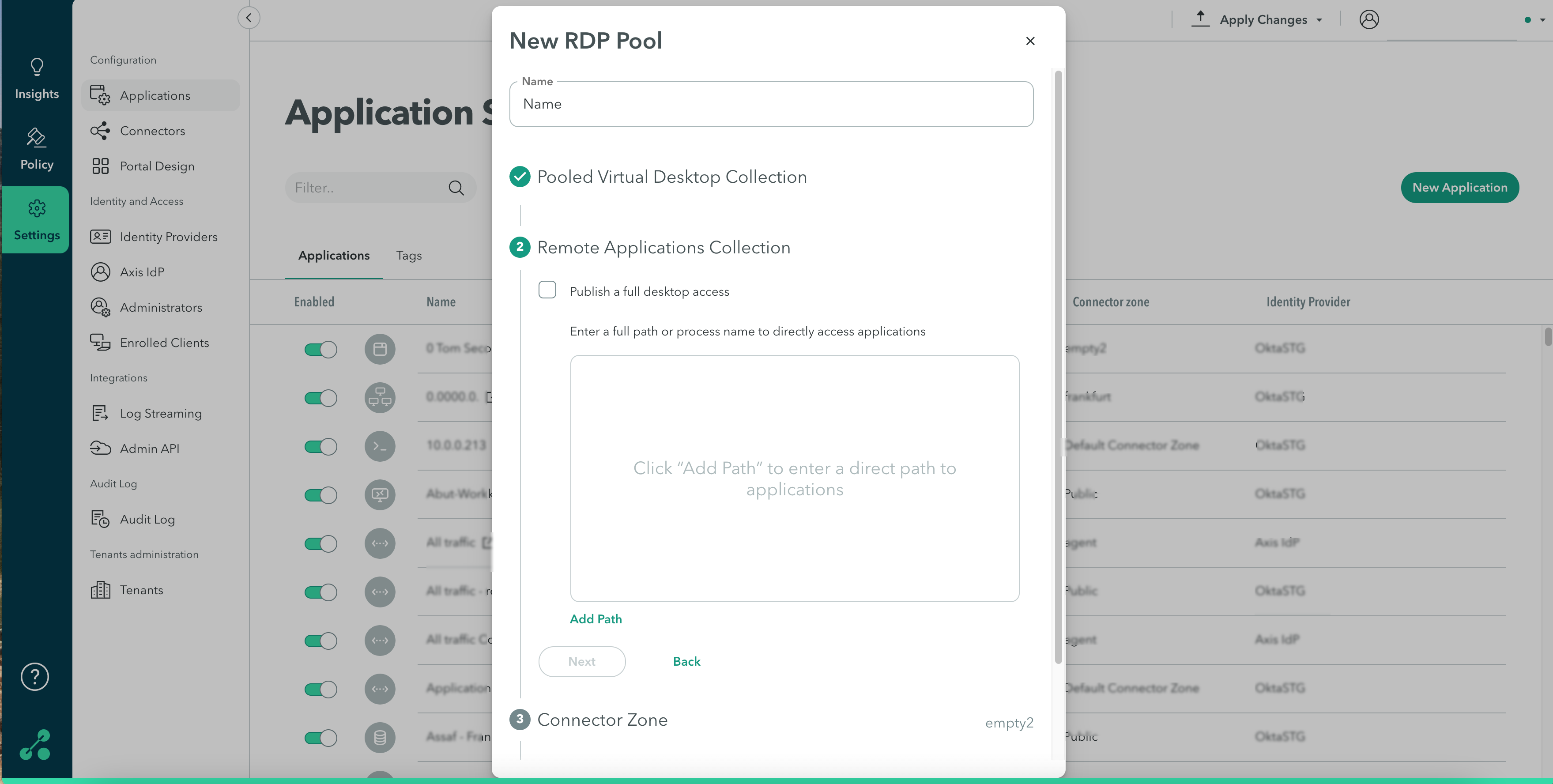Screen dimensions: 1553x784
Task: Click the help question mark icon
Action: coord(35,677)
